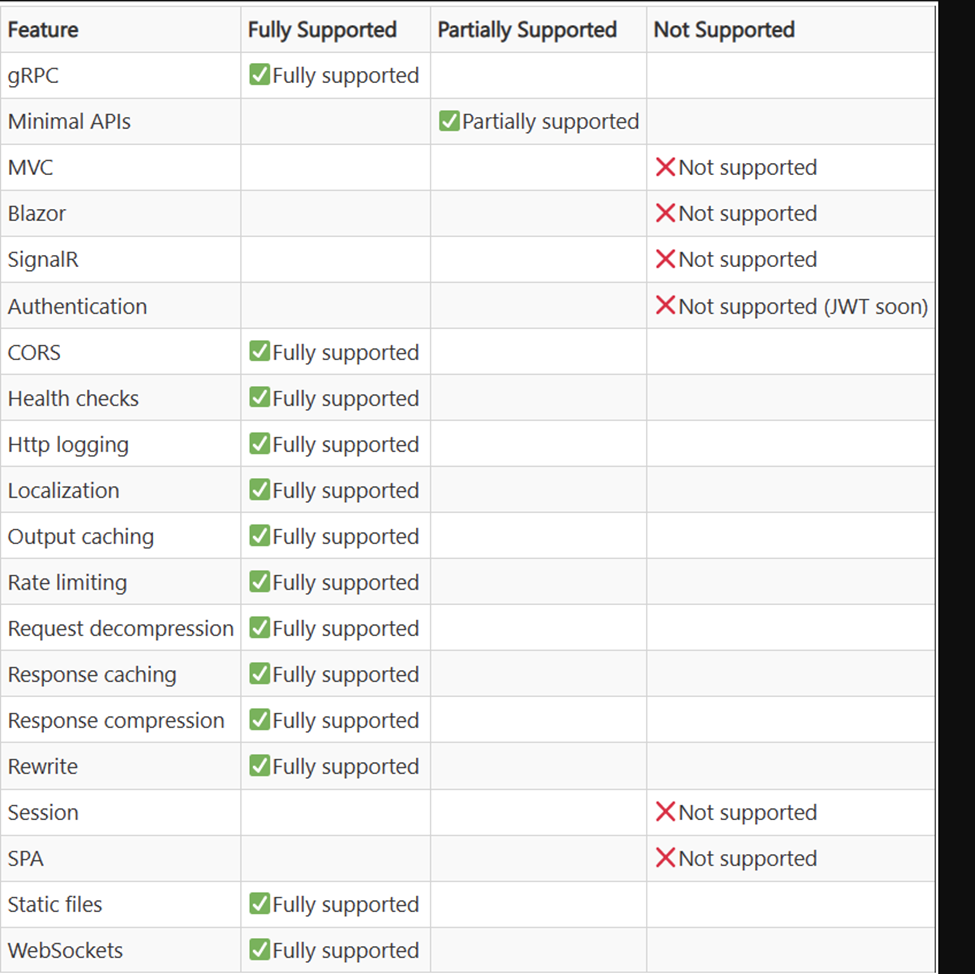
Task: Click the red X in SignalR row
Action: pos(665,259)
